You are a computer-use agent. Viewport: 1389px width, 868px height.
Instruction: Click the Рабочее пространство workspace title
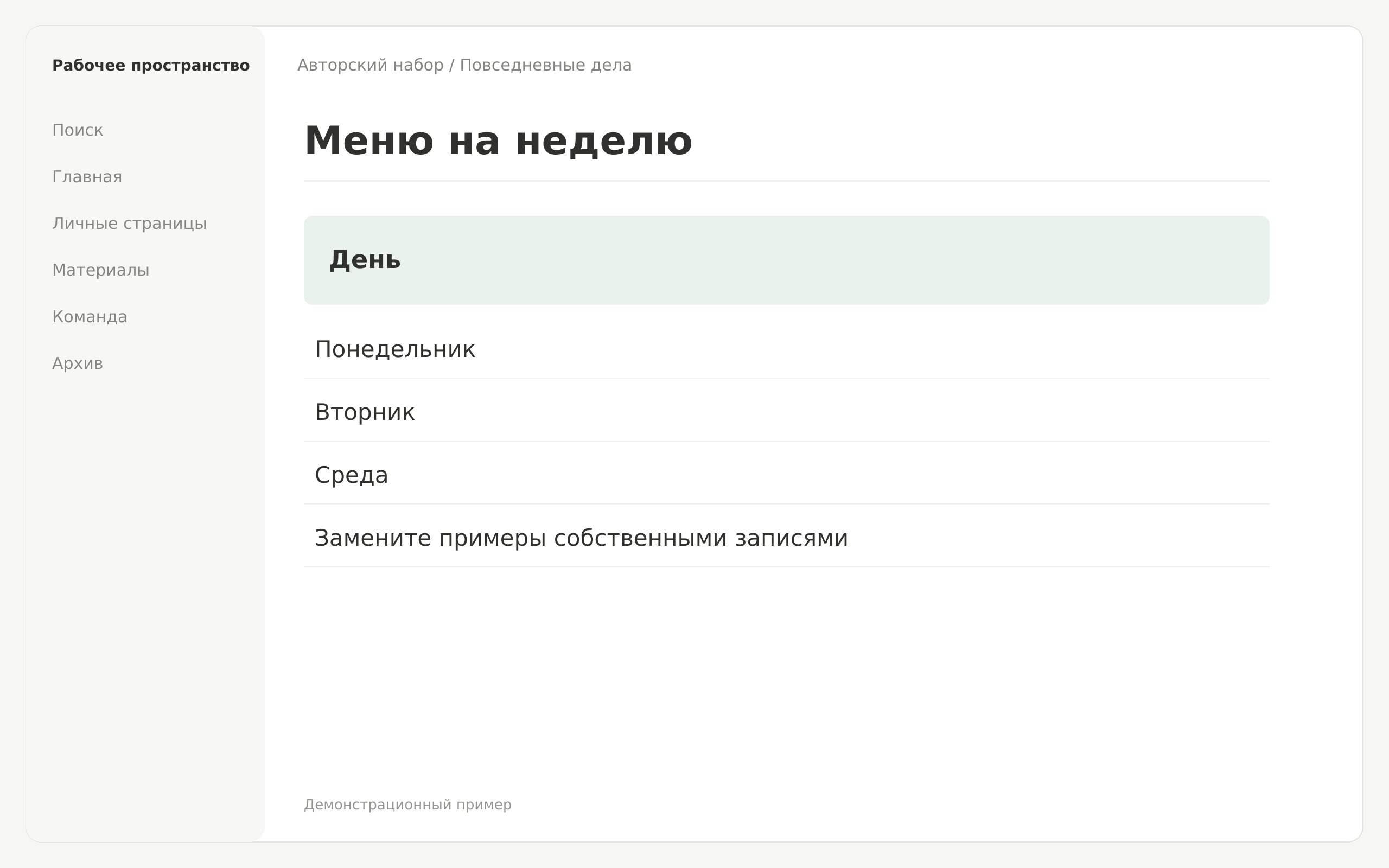tap(151, 66)
